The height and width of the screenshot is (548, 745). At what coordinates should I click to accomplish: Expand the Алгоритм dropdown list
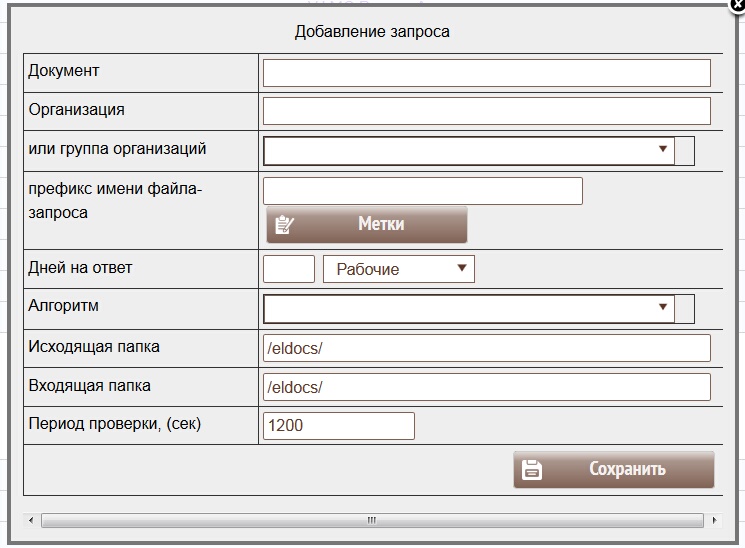click(x=468, y=309)
